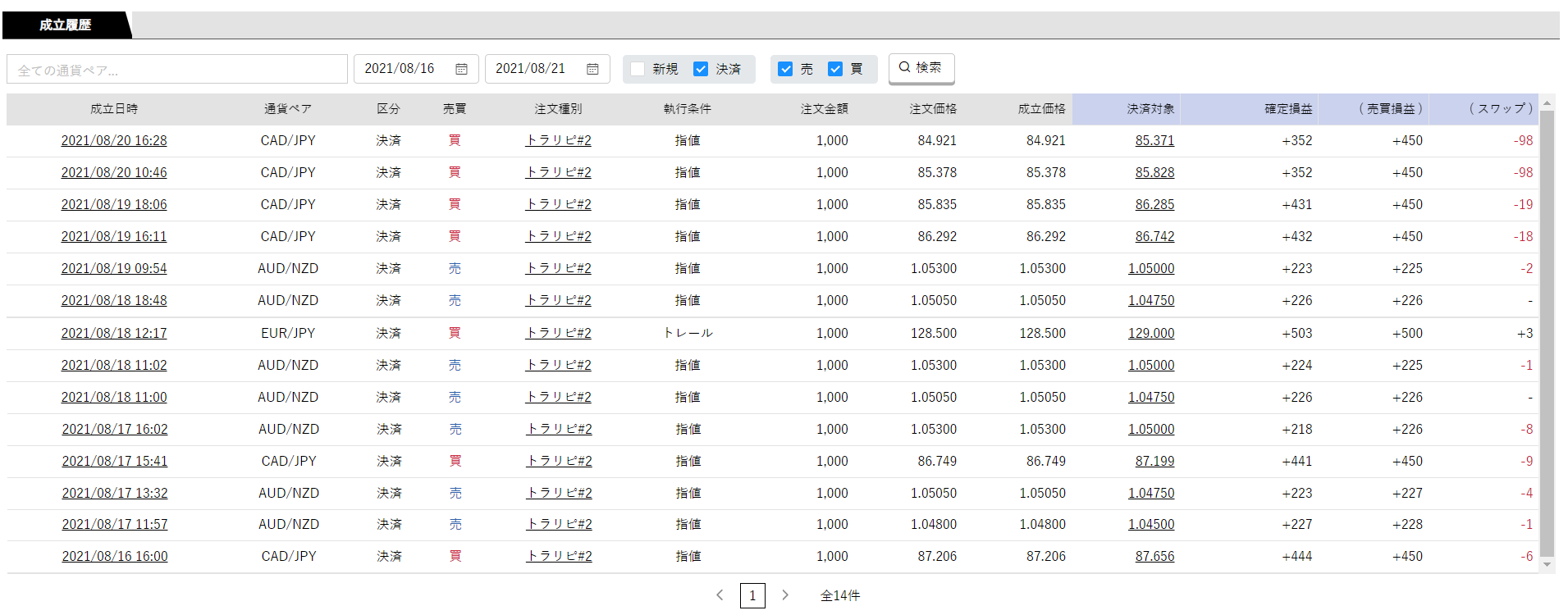The width and height of the screenshot is (1568, 615).
Task: Click scrollbar down arrow
Action: 1547,564
